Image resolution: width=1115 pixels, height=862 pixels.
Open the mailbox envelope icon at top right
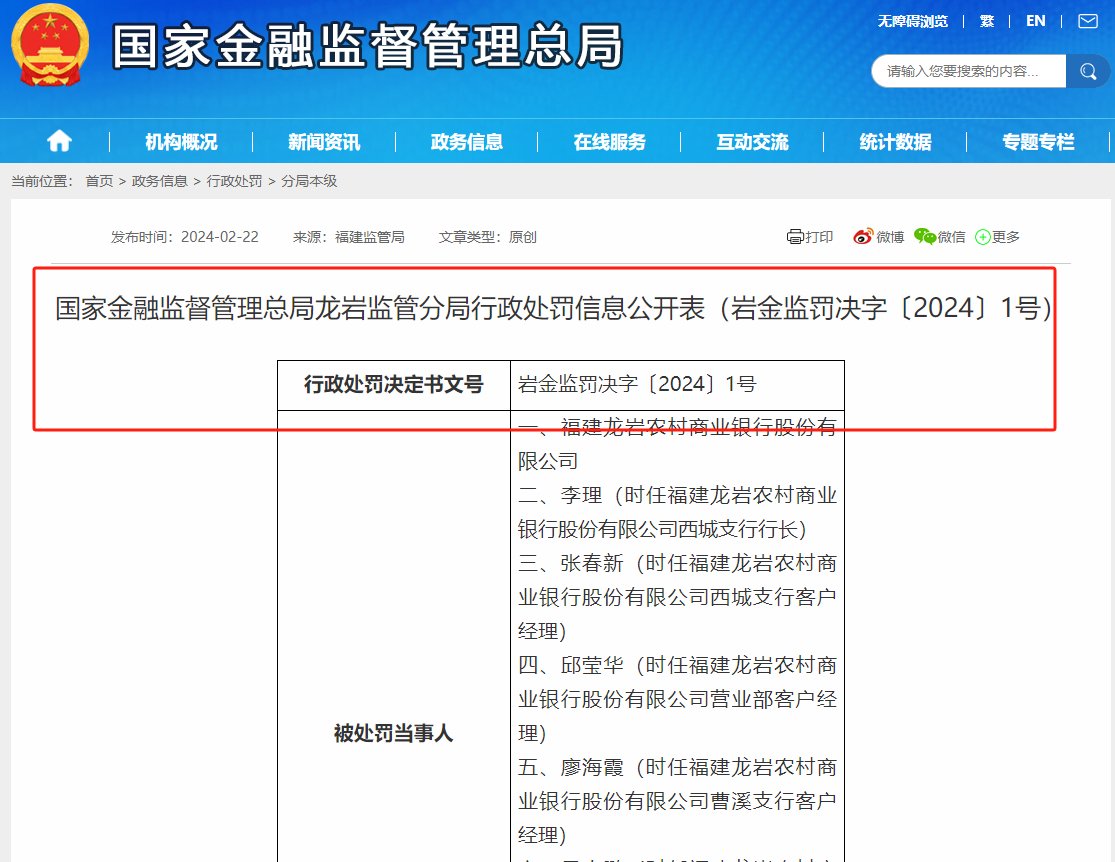pyautogui.click(x=1087, y=20)
